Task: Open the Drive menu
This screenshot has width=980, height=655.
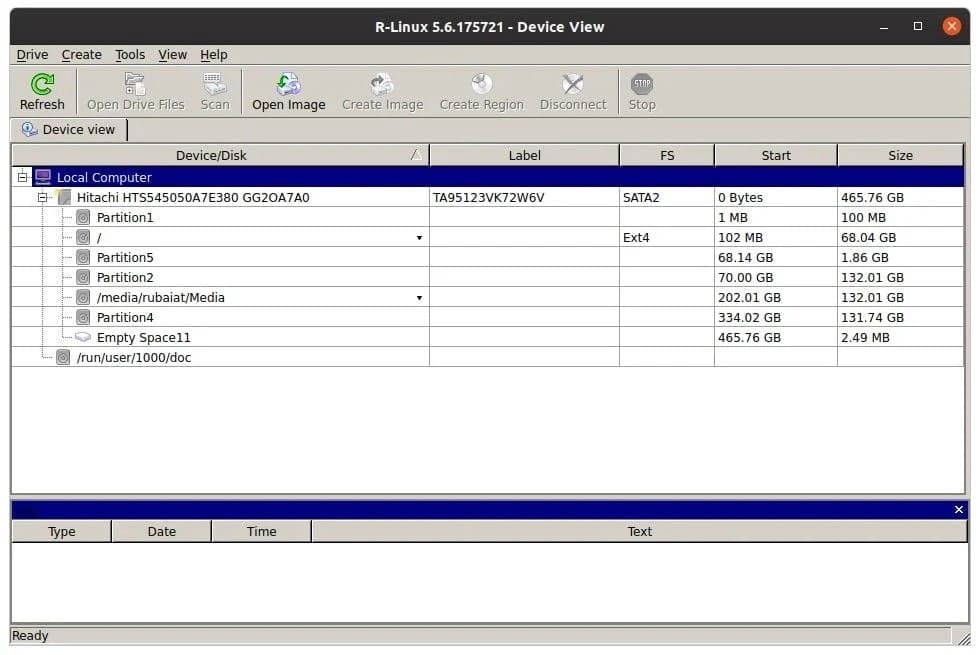Action: click(32, 54)
